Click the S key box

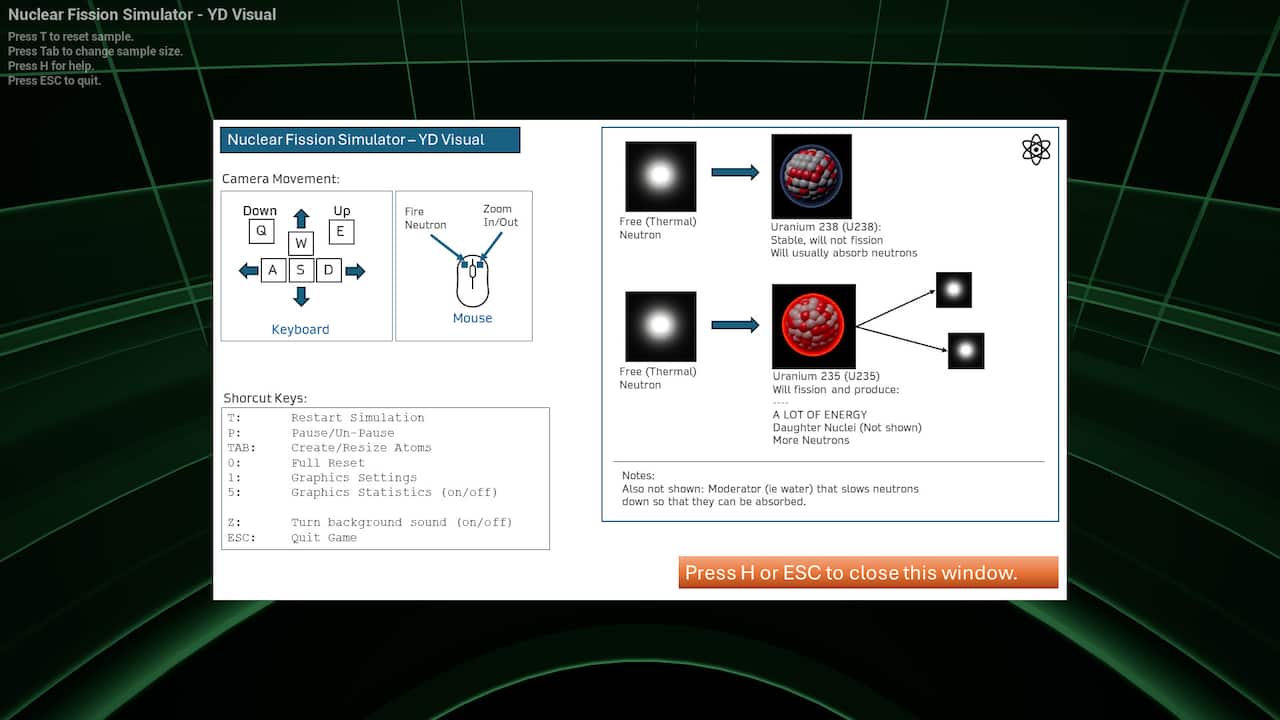[x=301, y=270]
